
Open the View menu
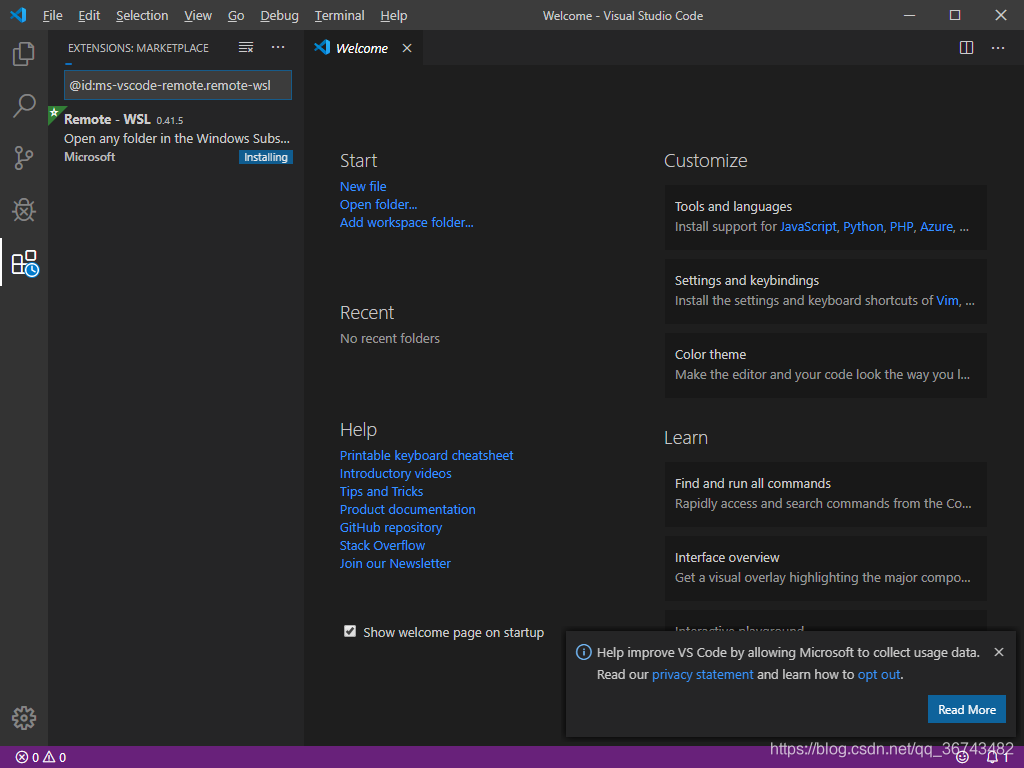(x=198, y=16)
